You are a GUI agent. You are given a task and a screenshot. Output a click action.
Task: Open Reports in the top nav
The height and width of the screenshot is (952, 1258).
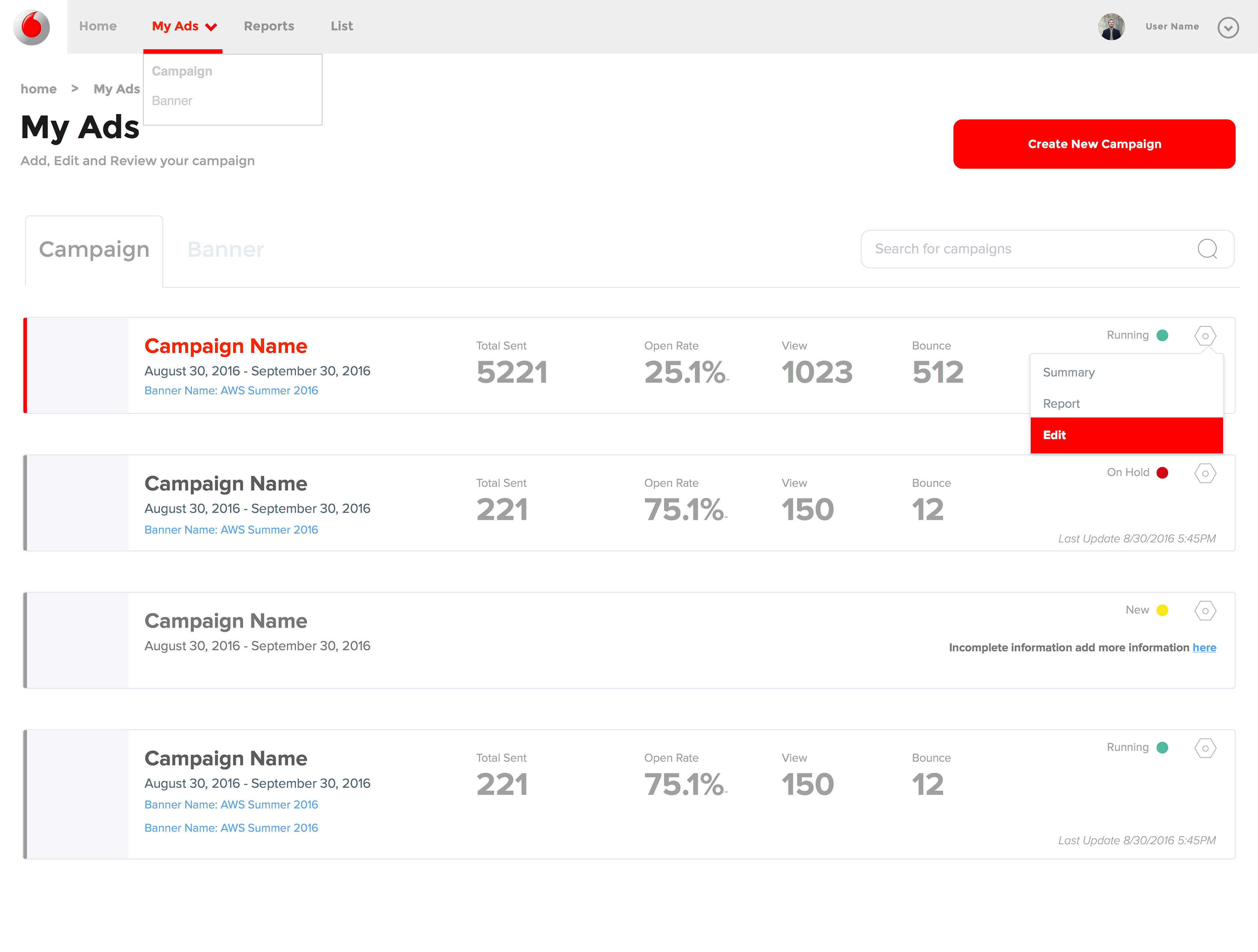[269, 26]
